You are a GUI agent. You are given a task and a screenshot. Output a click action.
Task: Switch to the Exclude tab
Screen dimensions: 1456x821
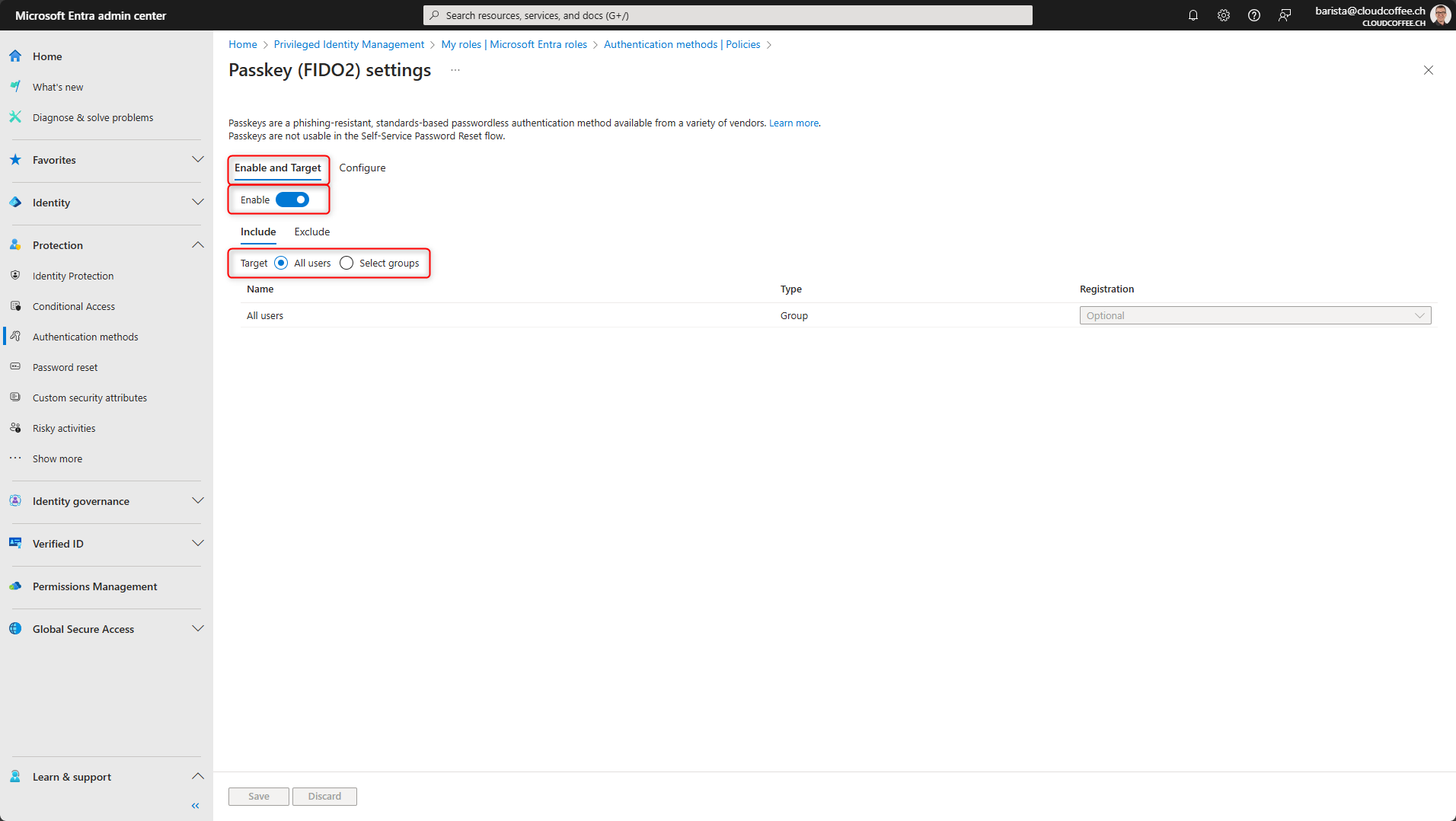pyautogui.click(x=311, y=232)
